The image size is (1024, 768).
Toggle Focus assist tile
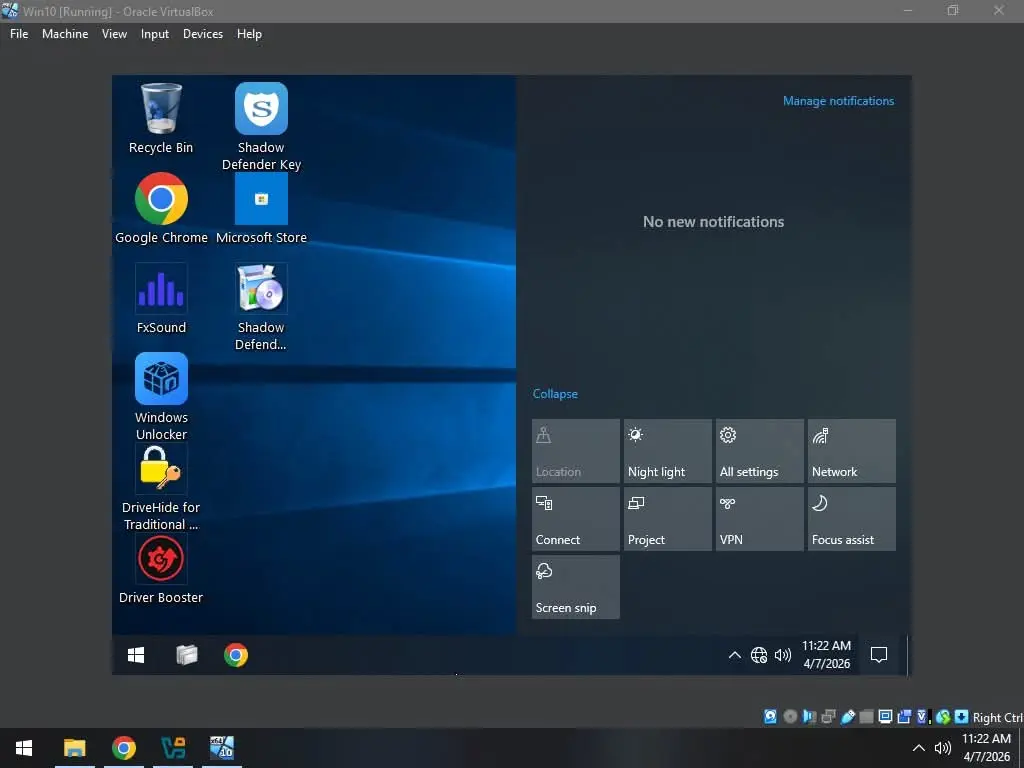pyautogui.click(x=852, y=519)
